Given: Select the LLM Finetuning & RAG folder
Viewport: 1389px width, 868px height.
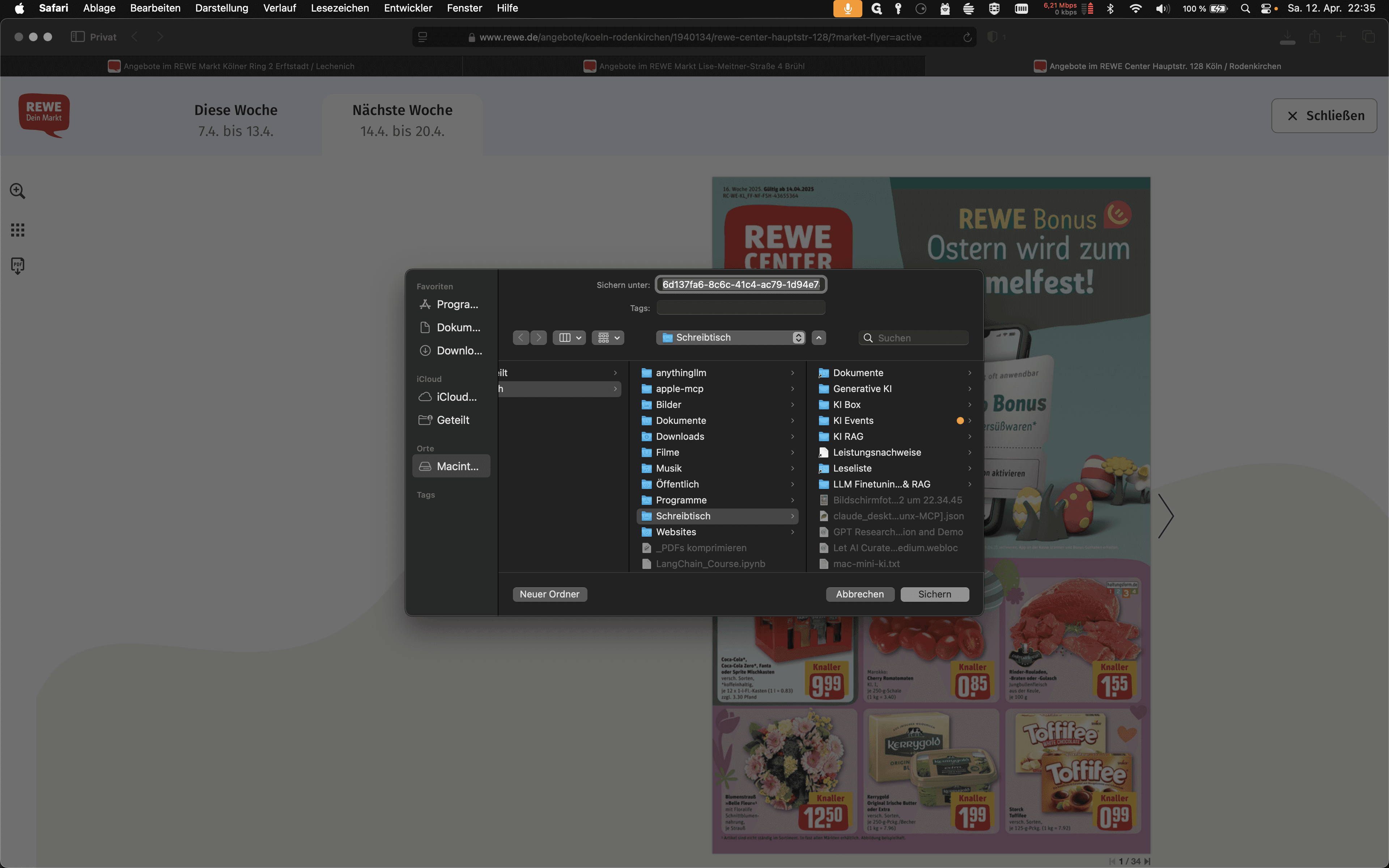Looking at the screenshot, I should pos(894,485).
